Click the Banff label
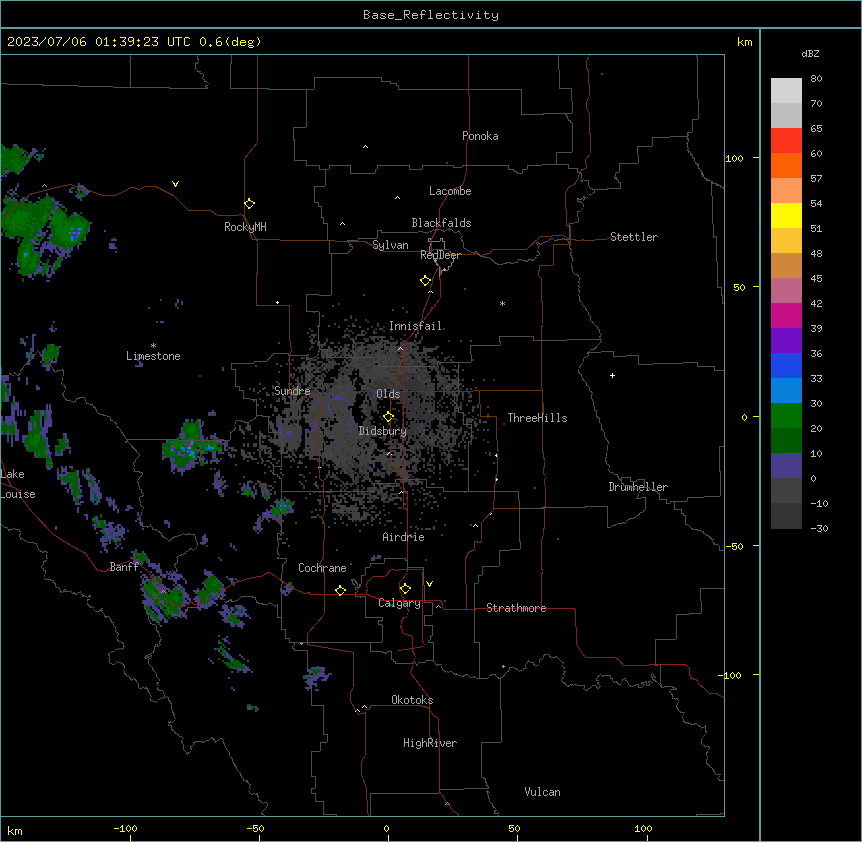The image size is (862, 842). click(x=124, y=567)
